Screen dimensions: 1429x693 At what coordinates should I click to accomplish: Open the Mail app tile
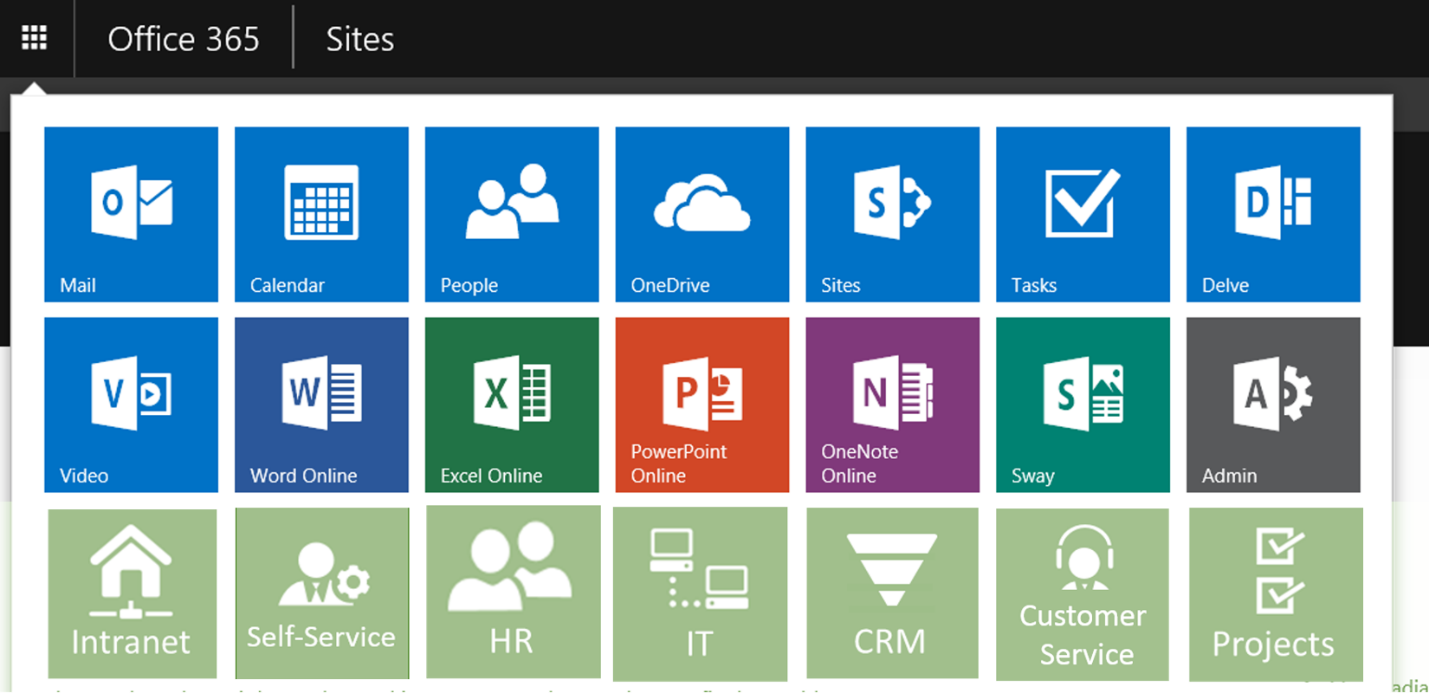131,214
